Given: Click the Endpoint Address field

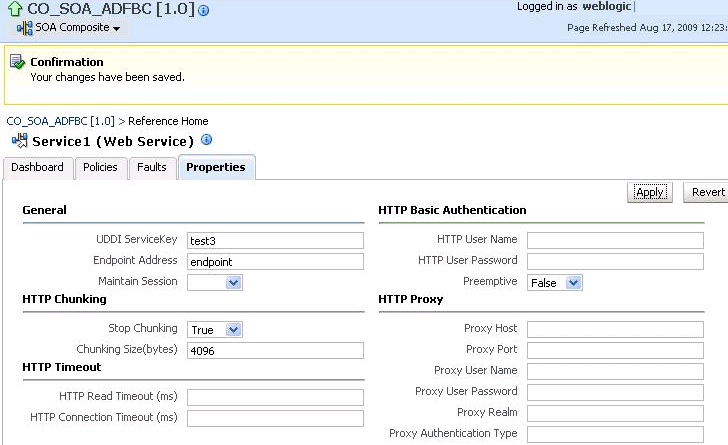Looking at the screenshot, I should pos(275,262).
